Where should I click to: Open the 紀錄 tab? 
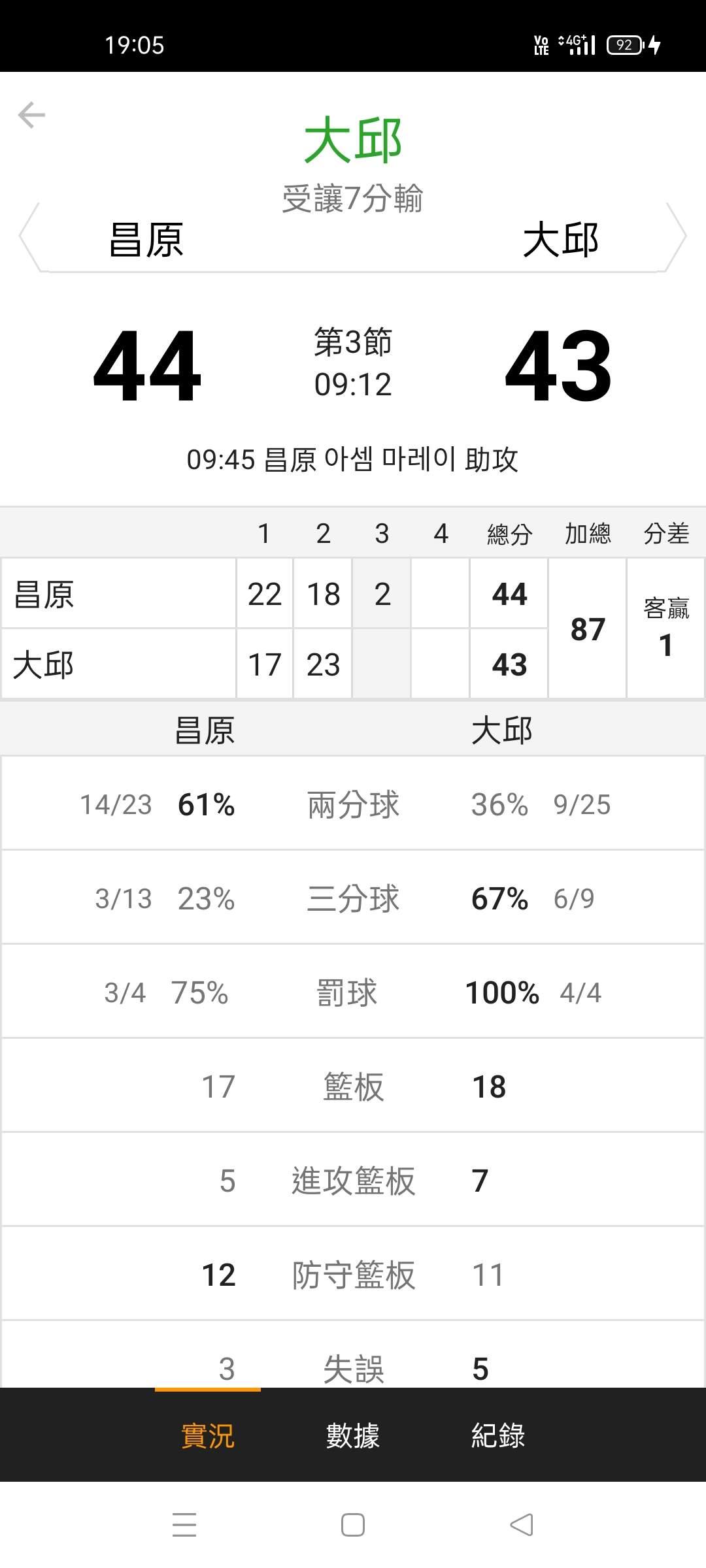498,1435
